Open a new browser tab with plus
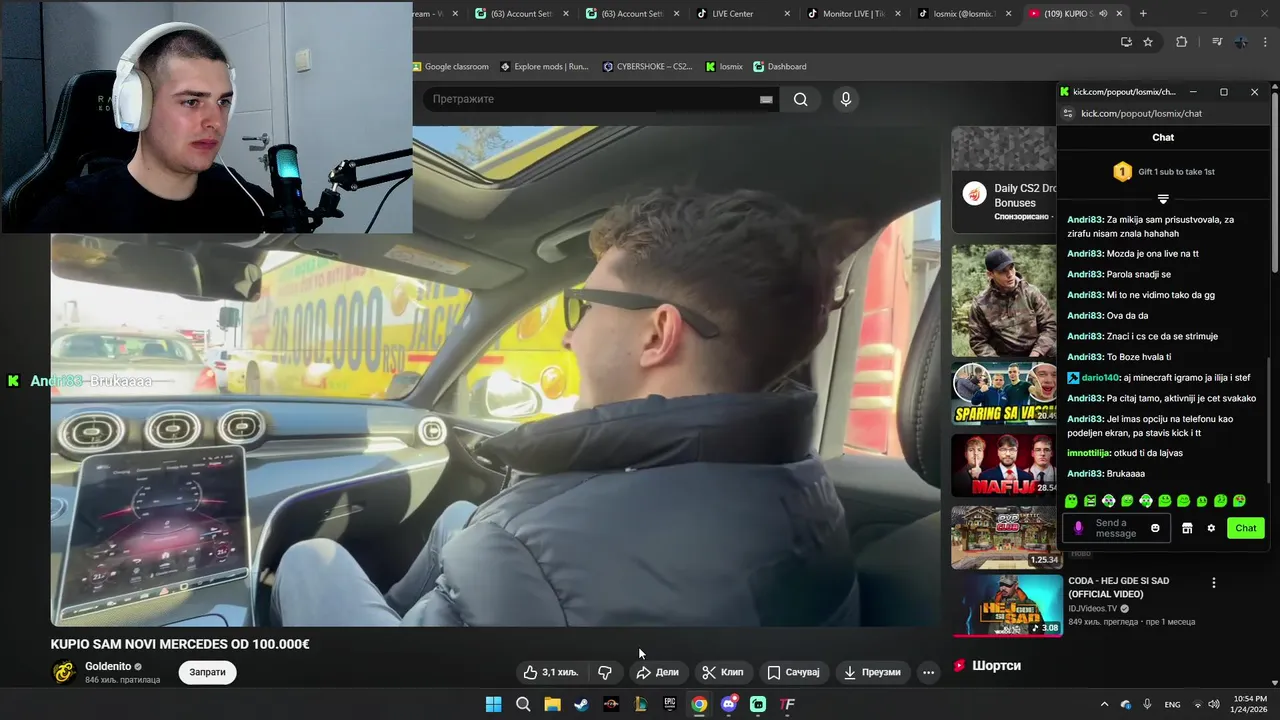 1143,14
